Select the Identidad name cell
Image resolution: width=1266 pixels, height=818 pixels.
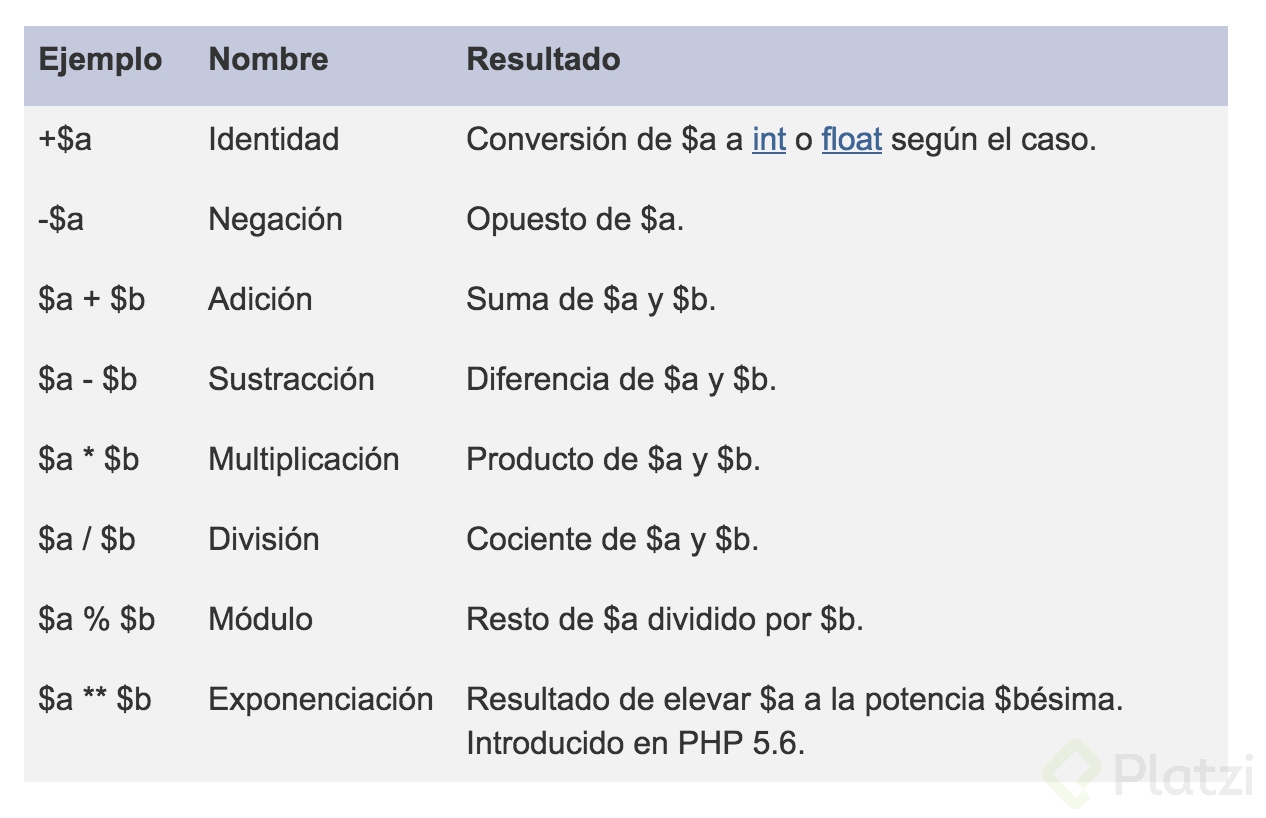click(x=274, y=139)
